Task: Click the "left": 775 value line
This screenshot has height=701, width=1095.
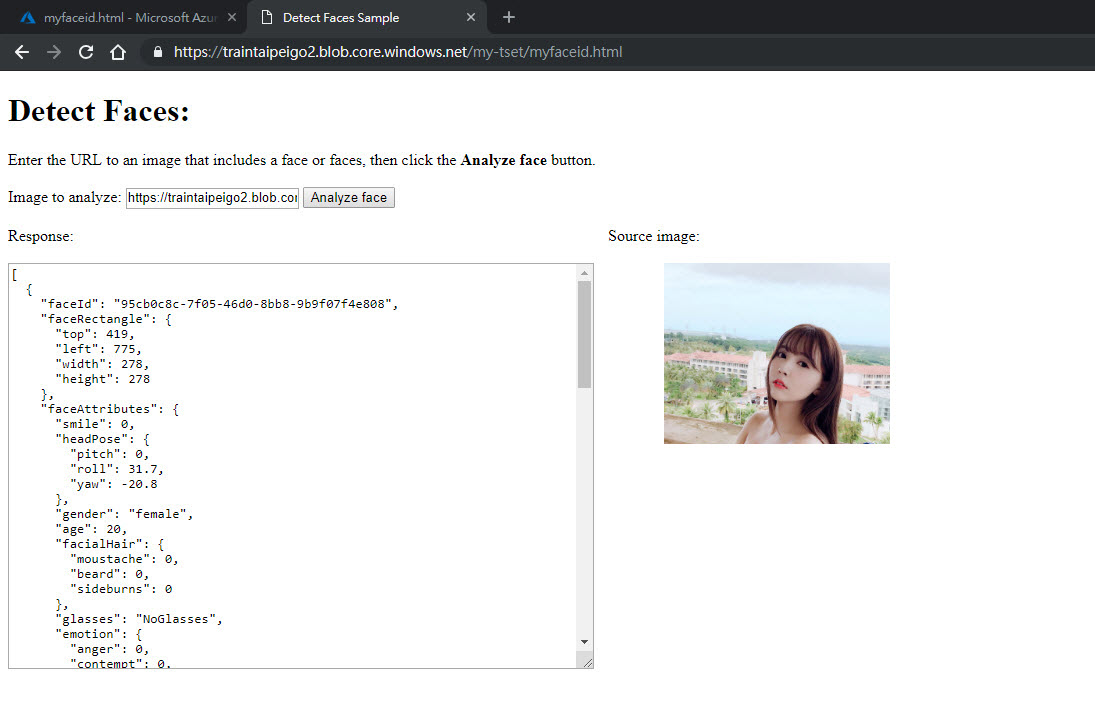Action: 98,349
